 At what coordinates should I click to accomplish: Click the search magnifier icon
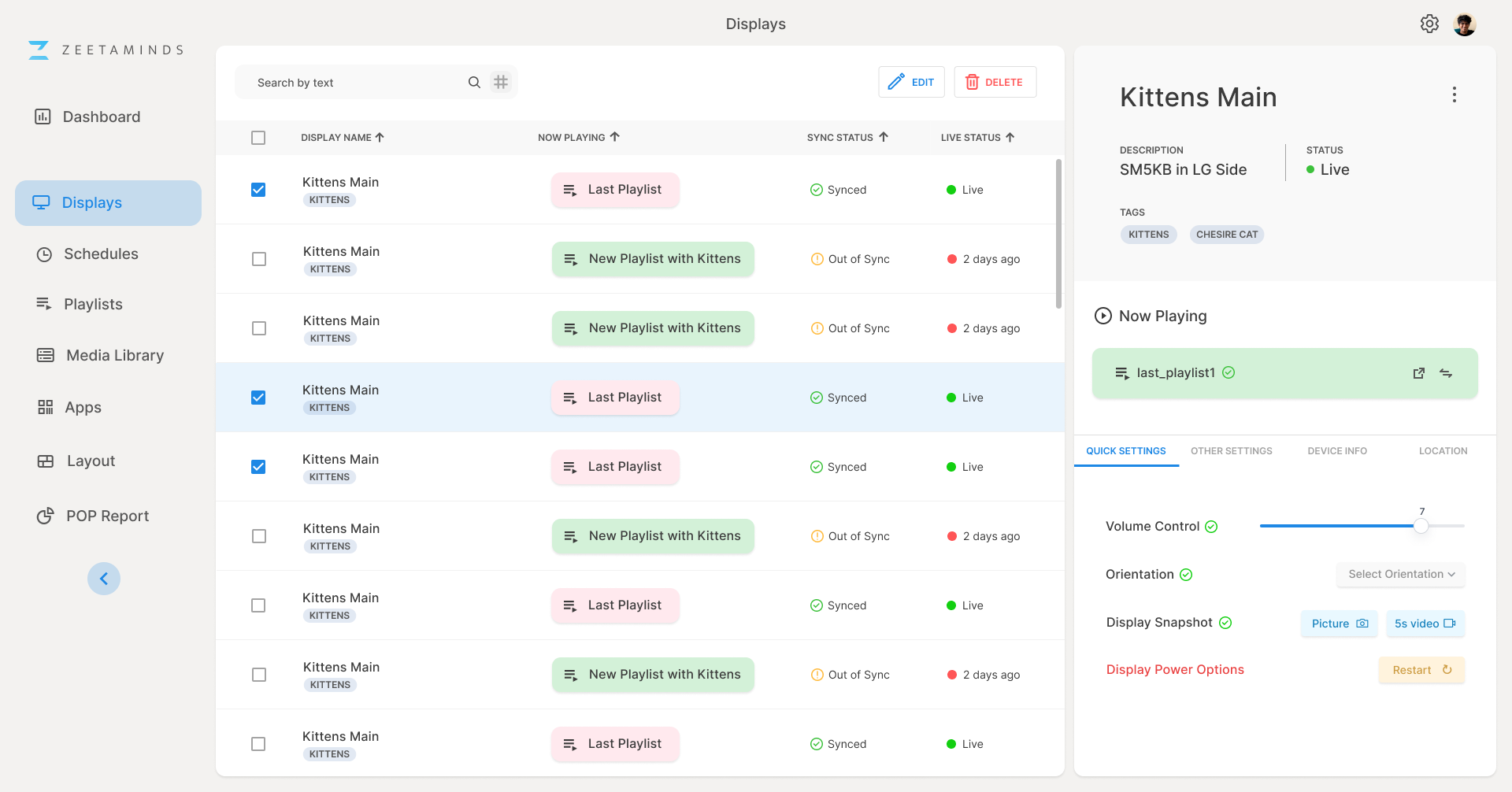point(474,82)
